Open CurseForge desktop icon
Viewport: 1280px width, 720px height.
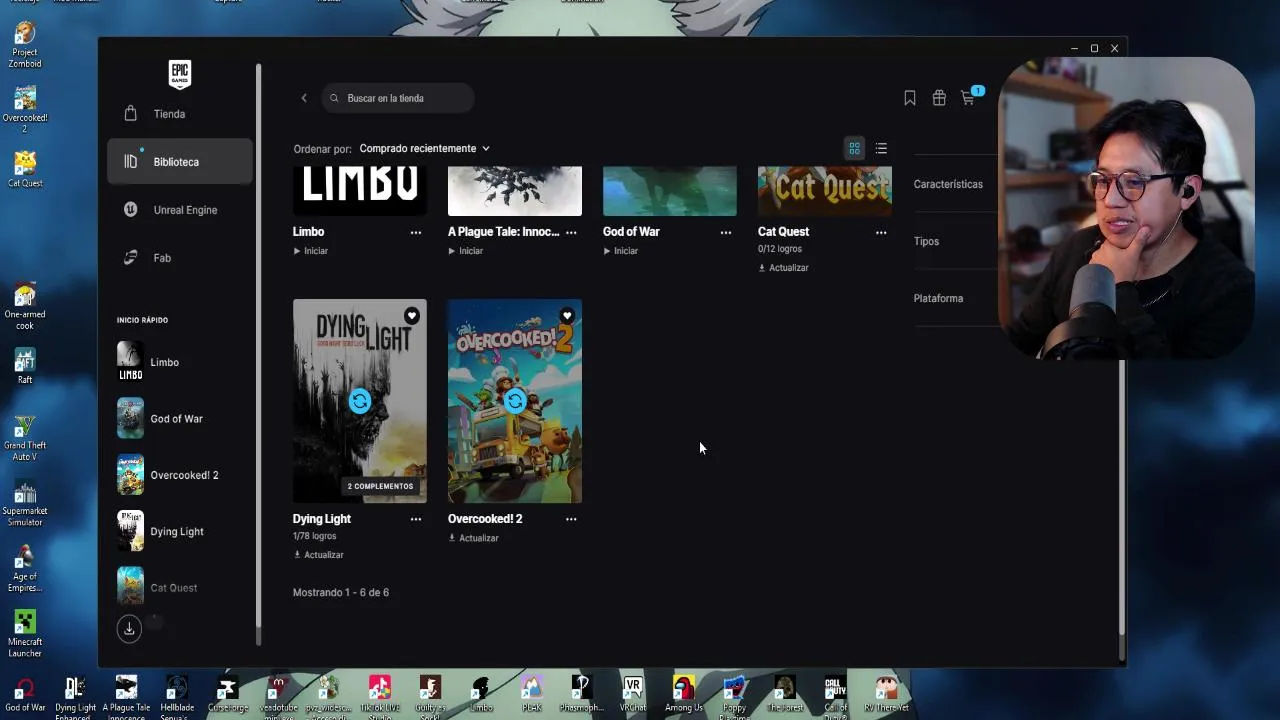coord(228,695)
